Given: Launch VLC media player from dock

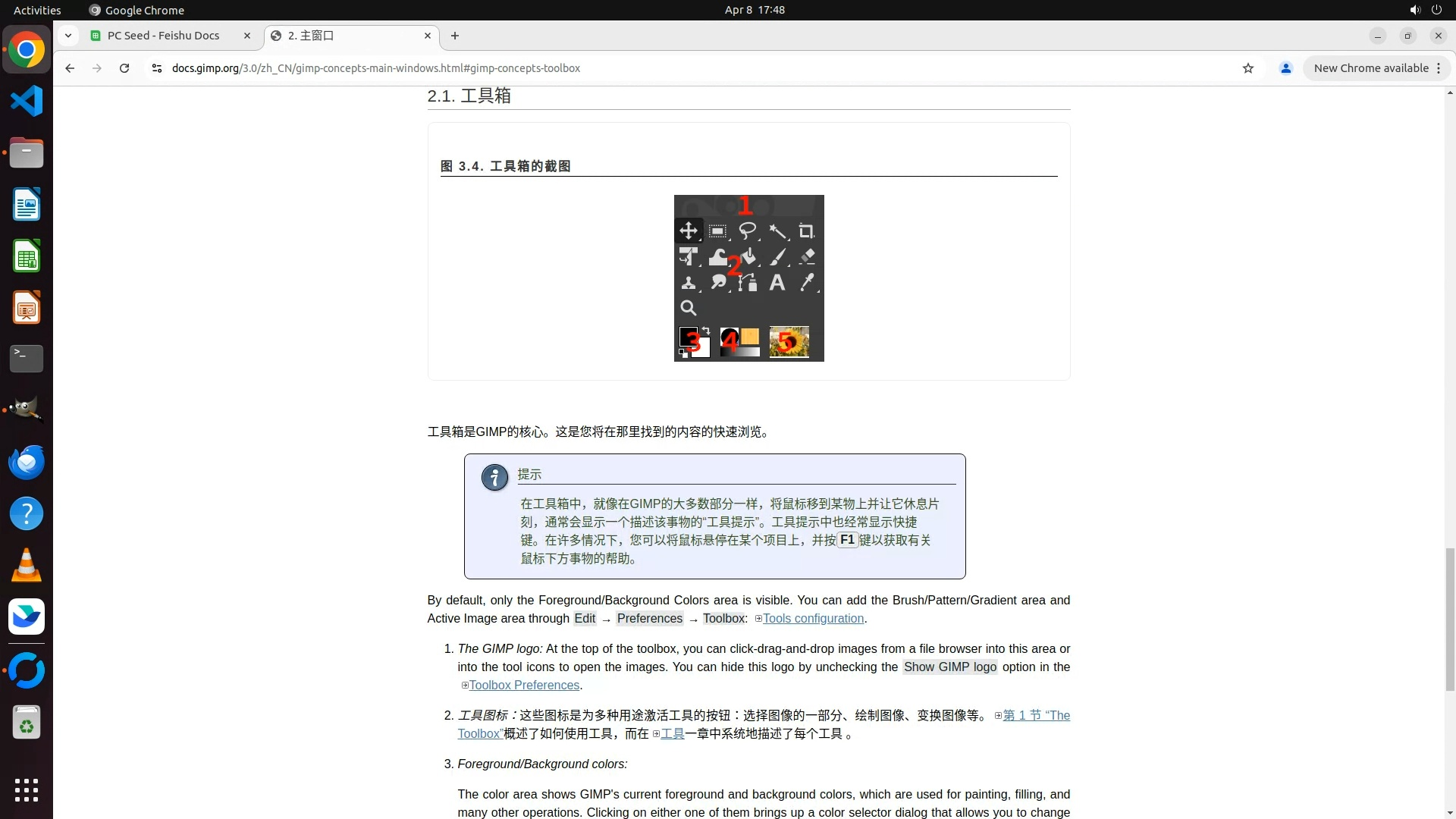Looking at the screenshot, I should click(27, 565).
